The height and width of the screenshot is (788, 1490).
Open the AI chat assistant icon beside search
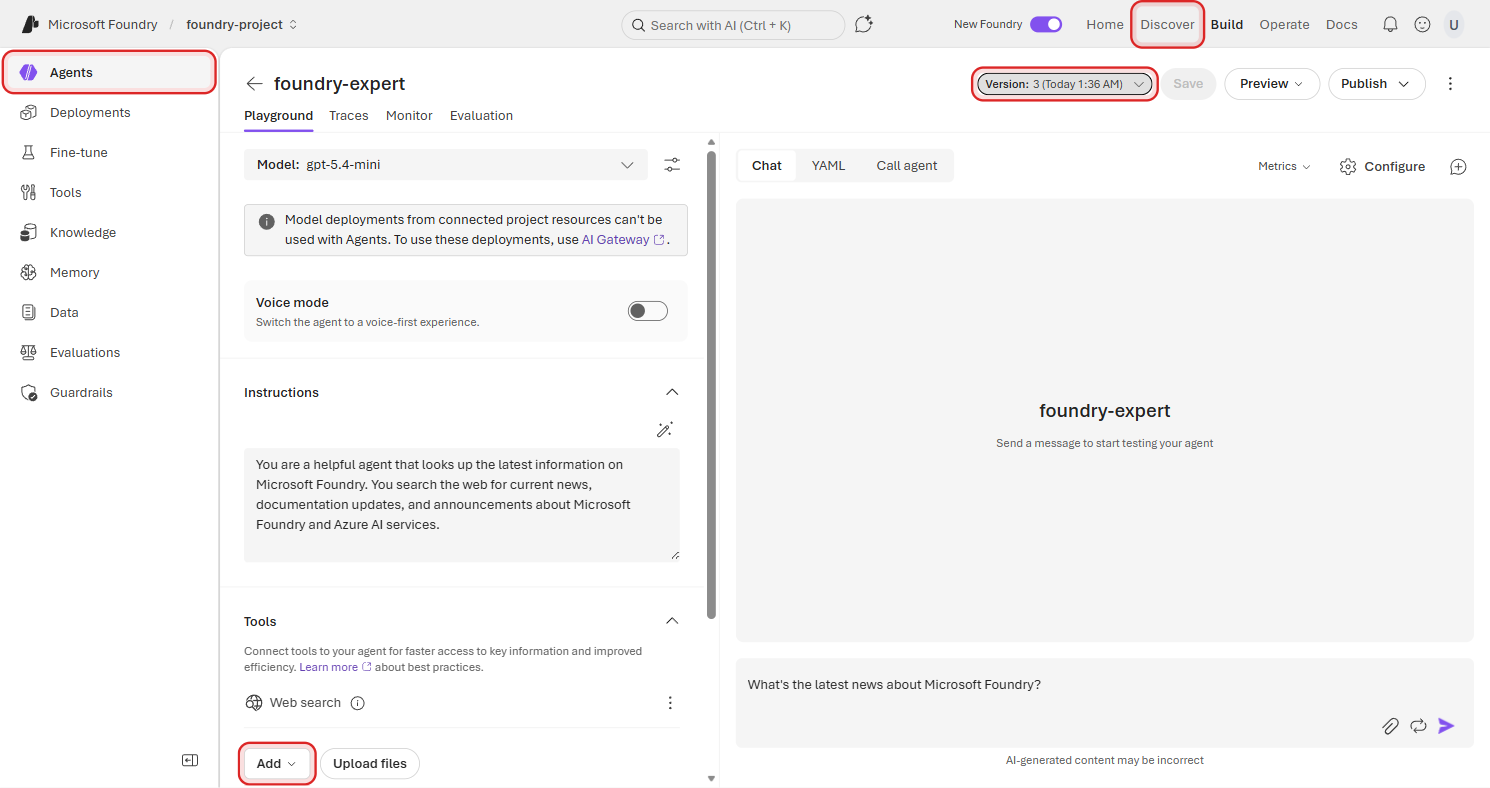coord(864,24)
